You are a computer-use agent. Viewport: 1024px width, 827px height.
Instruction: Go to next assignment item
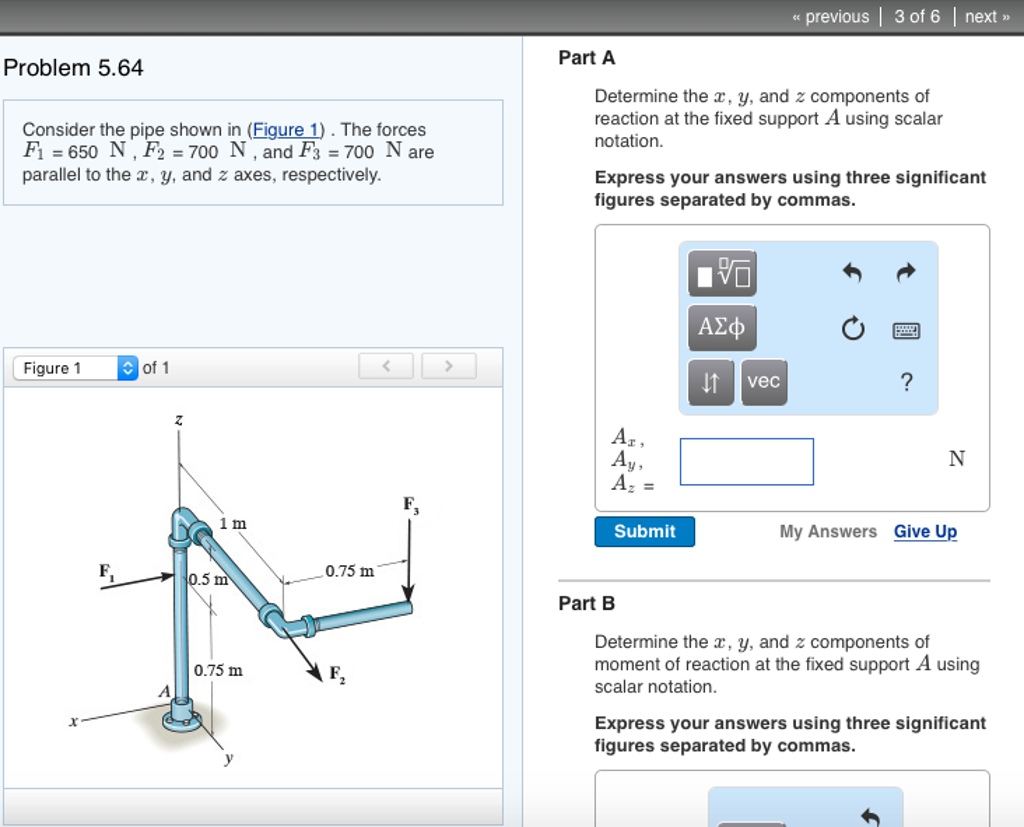click(984, 16)
